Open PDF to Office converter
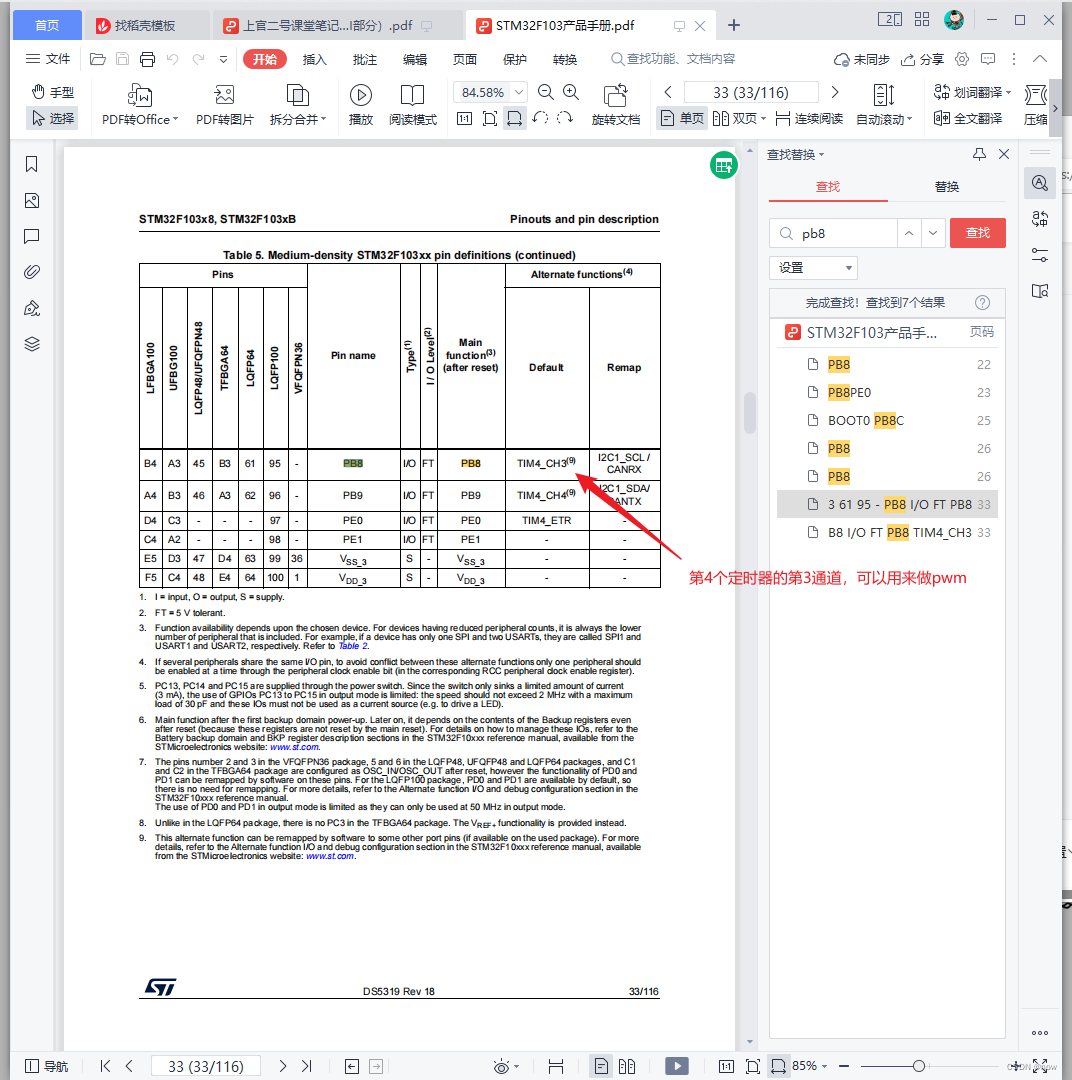 click(140, 105)
